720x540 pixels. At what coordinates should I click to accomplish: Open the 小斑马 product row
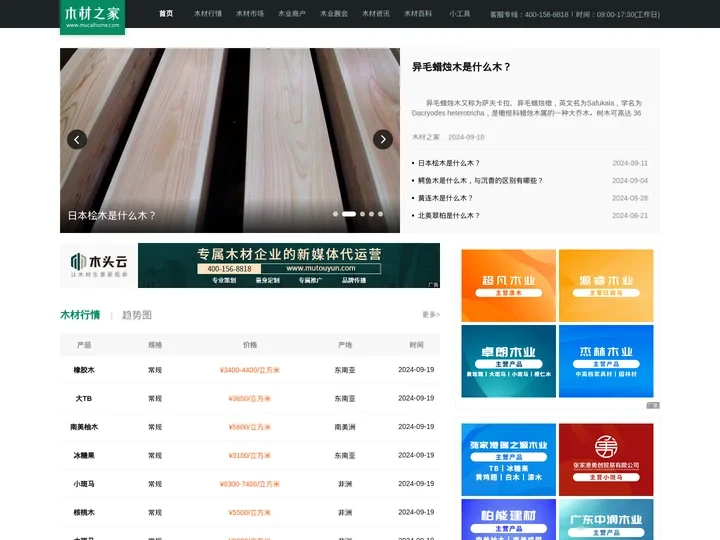pyautogui.click(x=250, y=484)
